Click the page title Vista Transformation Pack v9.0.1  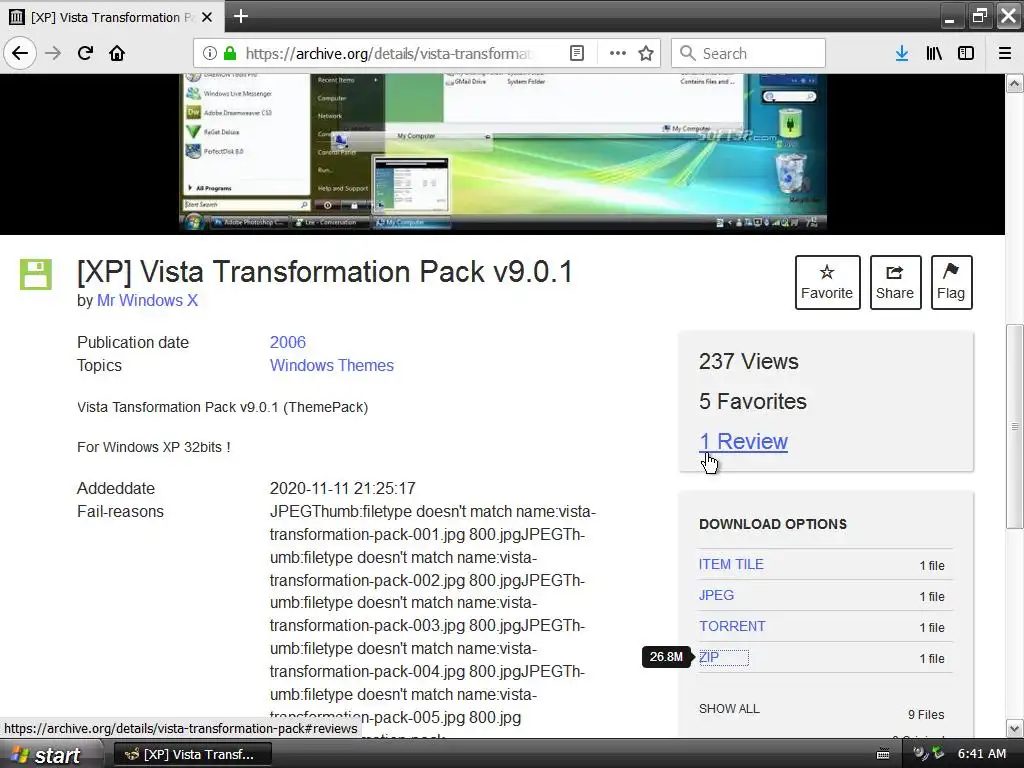point(325,272)
